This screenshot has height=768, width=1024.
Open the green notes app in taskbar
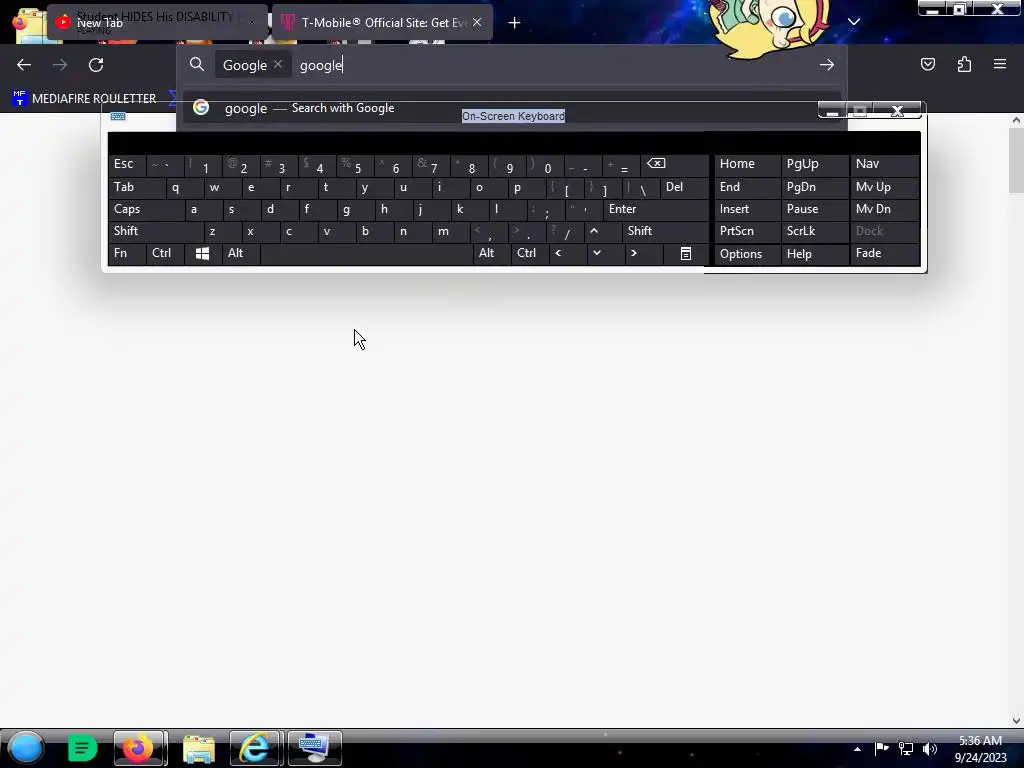click(82, 748)
